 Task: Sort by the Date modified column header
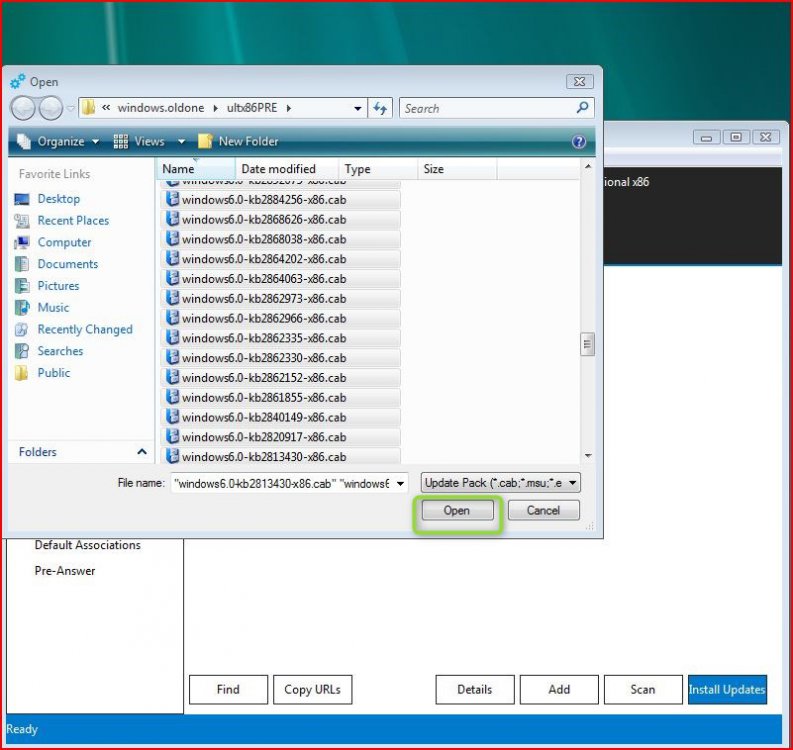[287, 169]
